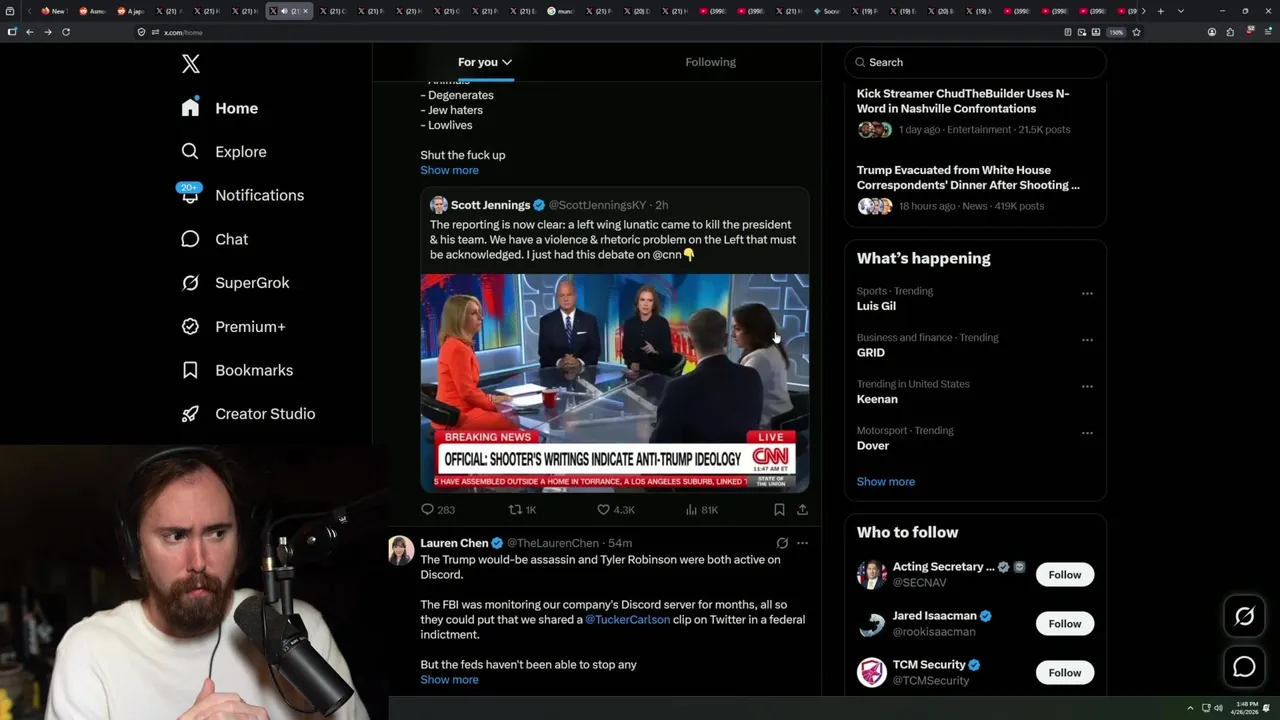This screenshot has width=1280, height=720.
Task: Open more options for Keenan trend
Action: tap(1087, 386)
